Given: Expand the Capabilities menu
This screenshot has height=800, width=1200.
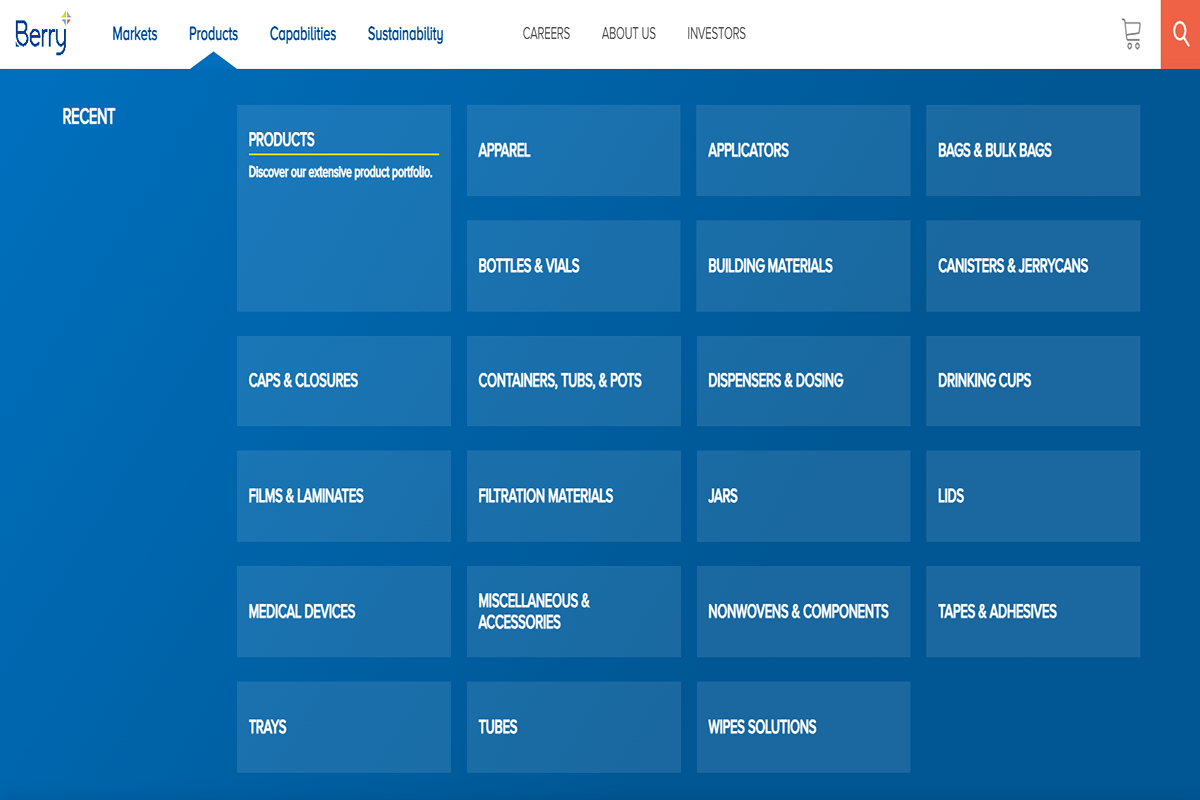Looking at the screenshot, I should [x=302, y=34].
